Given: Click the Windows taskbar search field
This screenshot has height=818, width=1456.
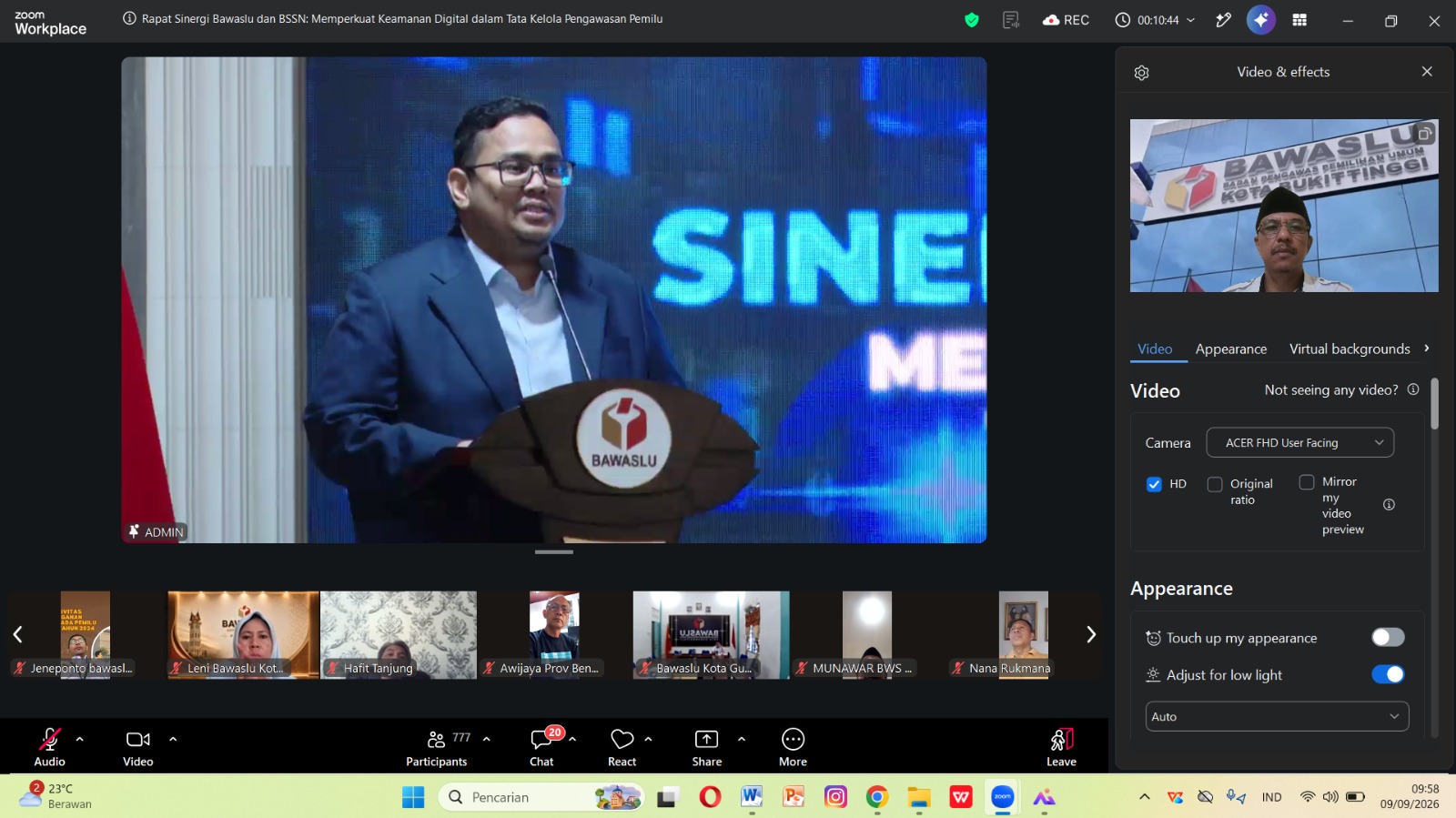Looking at the screenshot, I should 541,797.
